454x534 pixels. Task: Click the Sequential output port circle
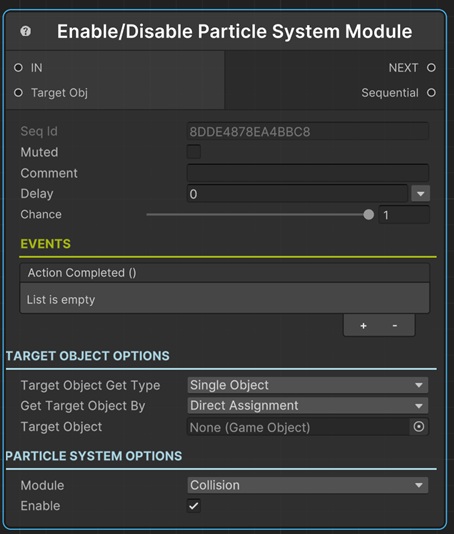tap(431, 93)
